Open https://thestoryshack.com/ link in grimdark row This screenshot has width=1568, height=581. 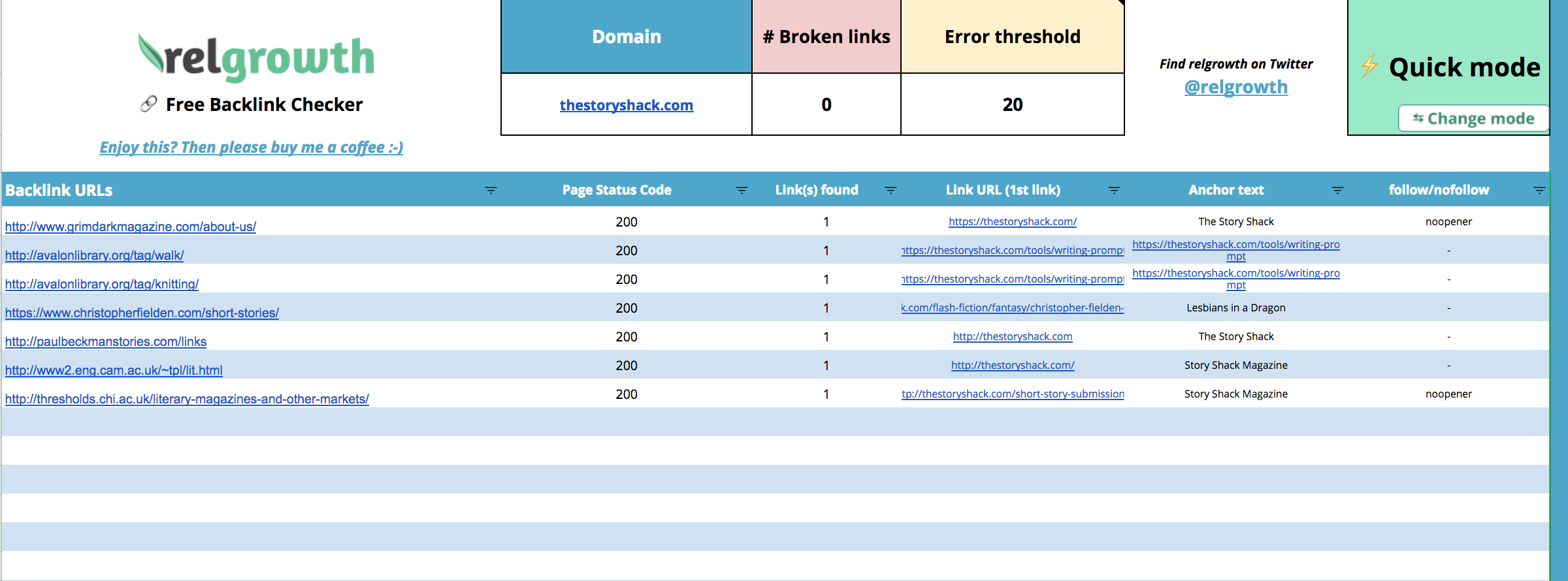tap(1013, 221)
